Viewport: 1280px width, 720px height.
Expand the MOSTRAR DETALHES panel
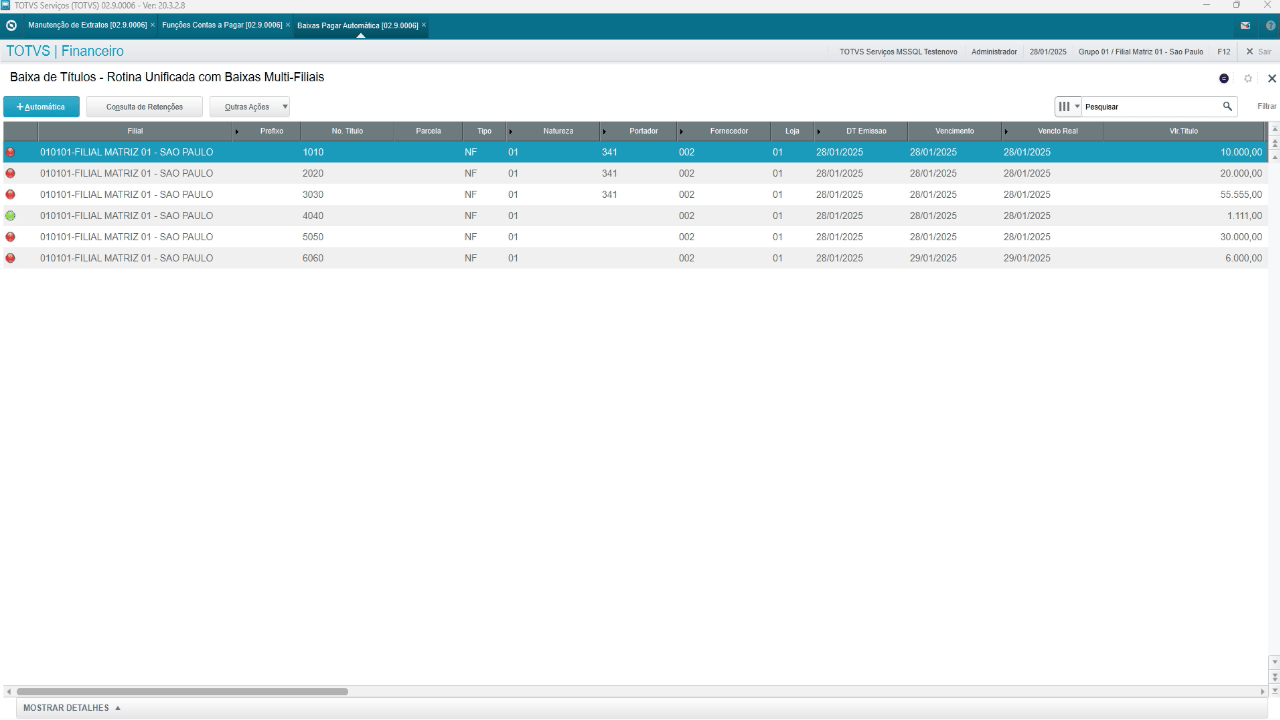(72, 708)
